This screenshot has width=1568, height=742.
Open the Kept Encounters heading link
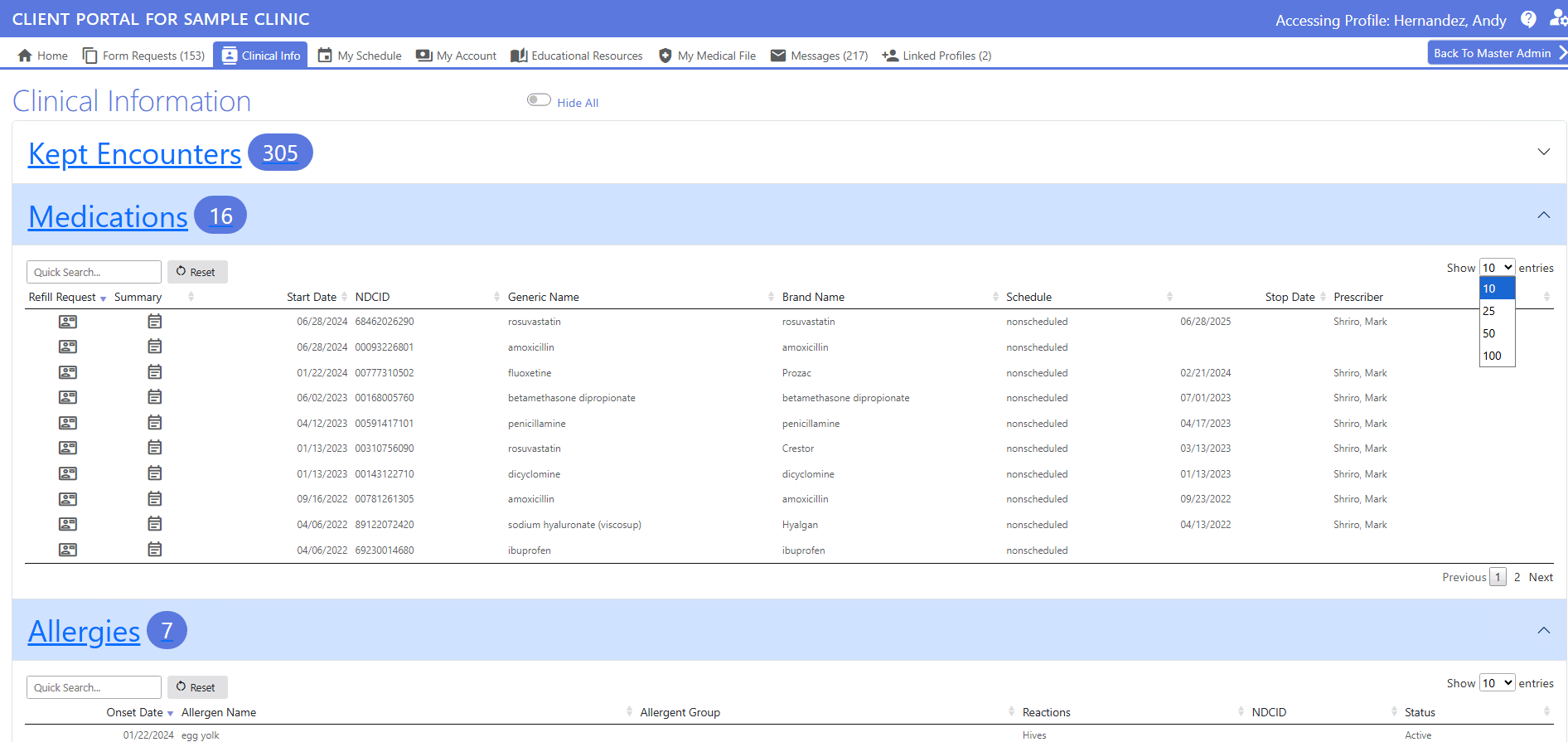click(x=135, y=154)
